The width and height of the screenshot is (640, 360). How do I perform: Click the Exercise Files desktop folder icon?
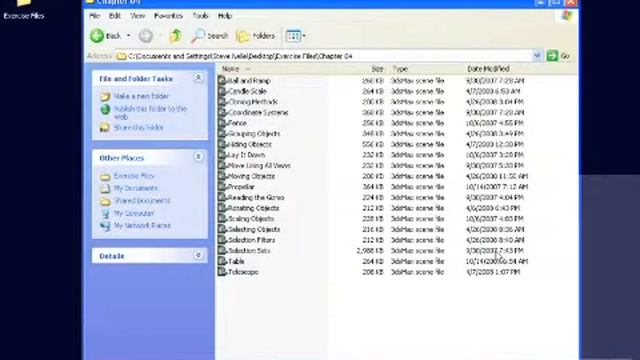[24, 3]
